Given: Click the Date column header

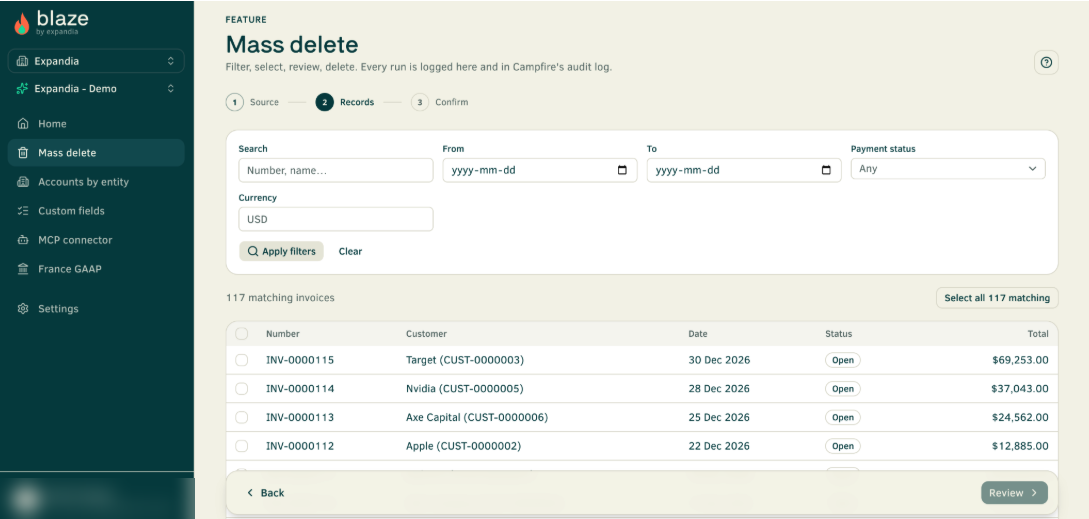Looking at the screenshot, I should tap(698, 333).
